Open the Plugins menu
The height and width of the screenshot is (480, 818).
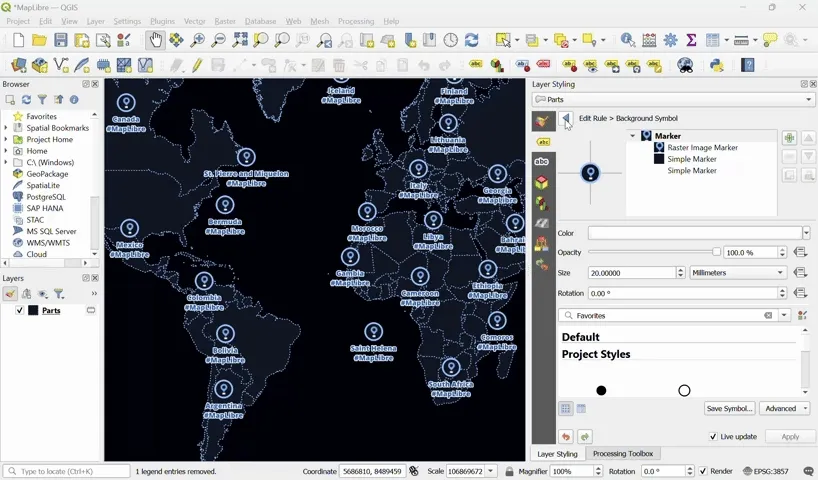coord(162,21)
